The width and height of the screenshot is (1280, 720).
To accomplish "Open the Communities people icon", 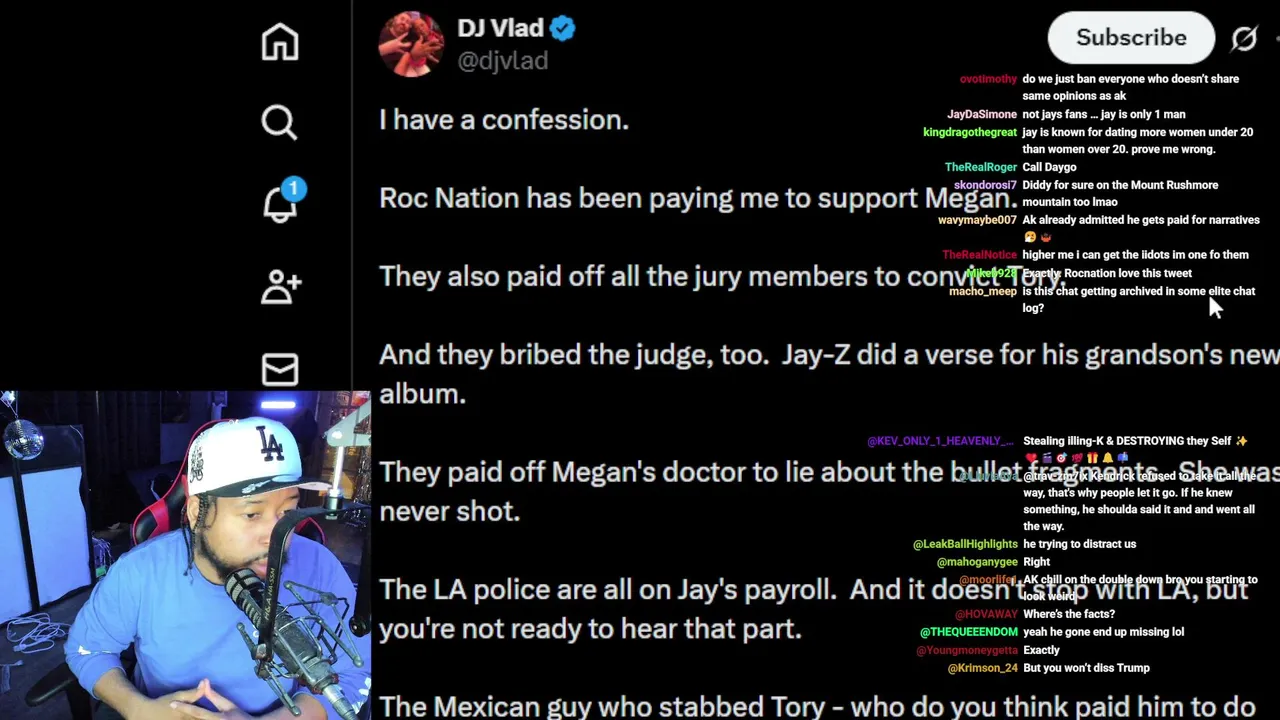I will click(281, 287).
